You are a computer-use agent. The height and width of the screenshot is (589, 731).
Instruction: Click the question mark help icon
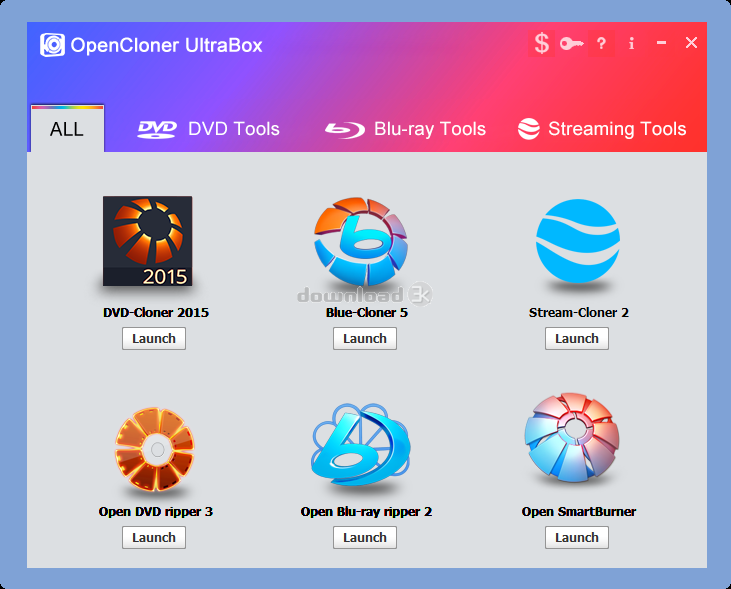click(x=601, y=44)
